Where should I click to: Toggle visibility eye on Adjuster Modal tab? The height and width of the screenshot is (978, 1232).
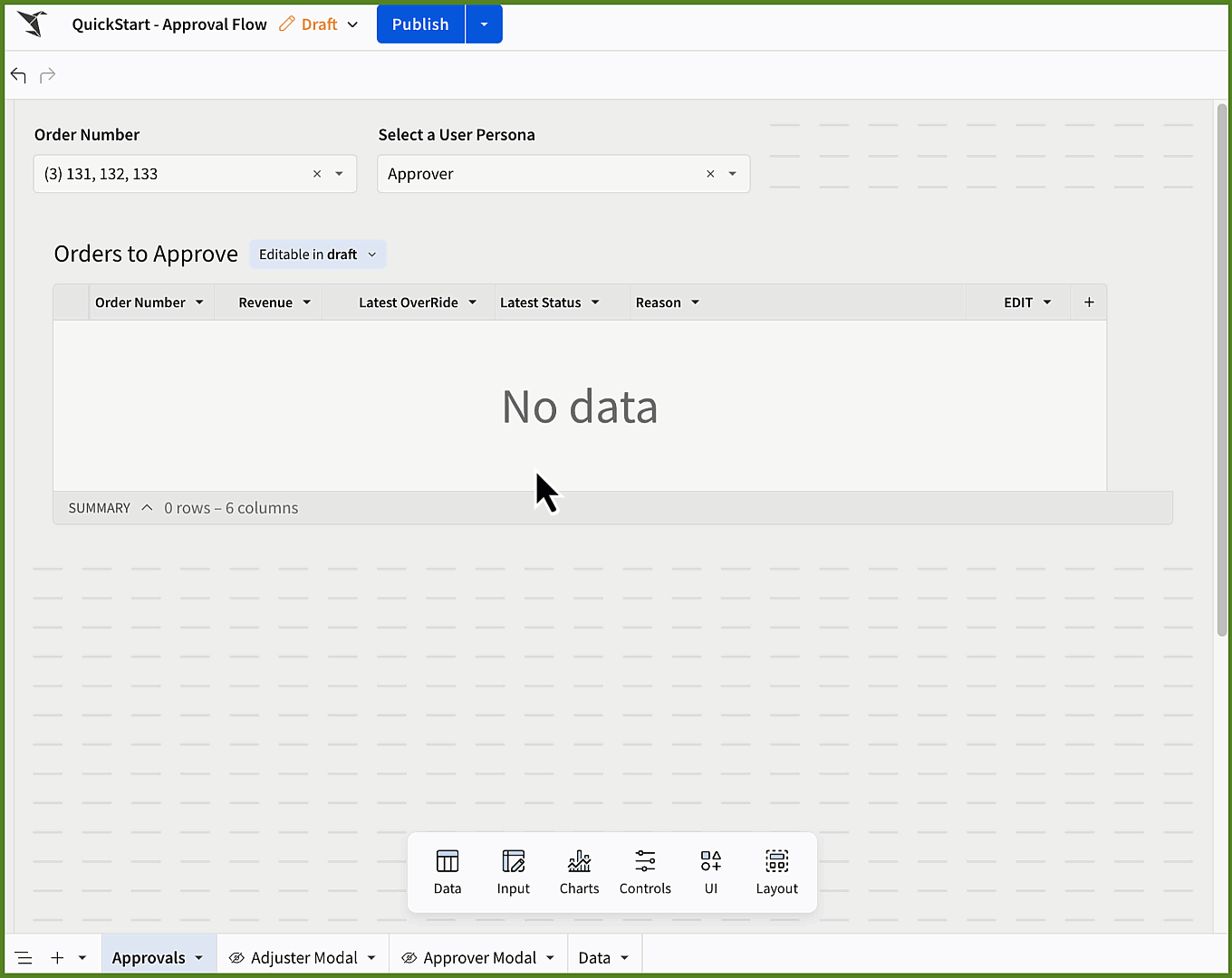[236, 958]
